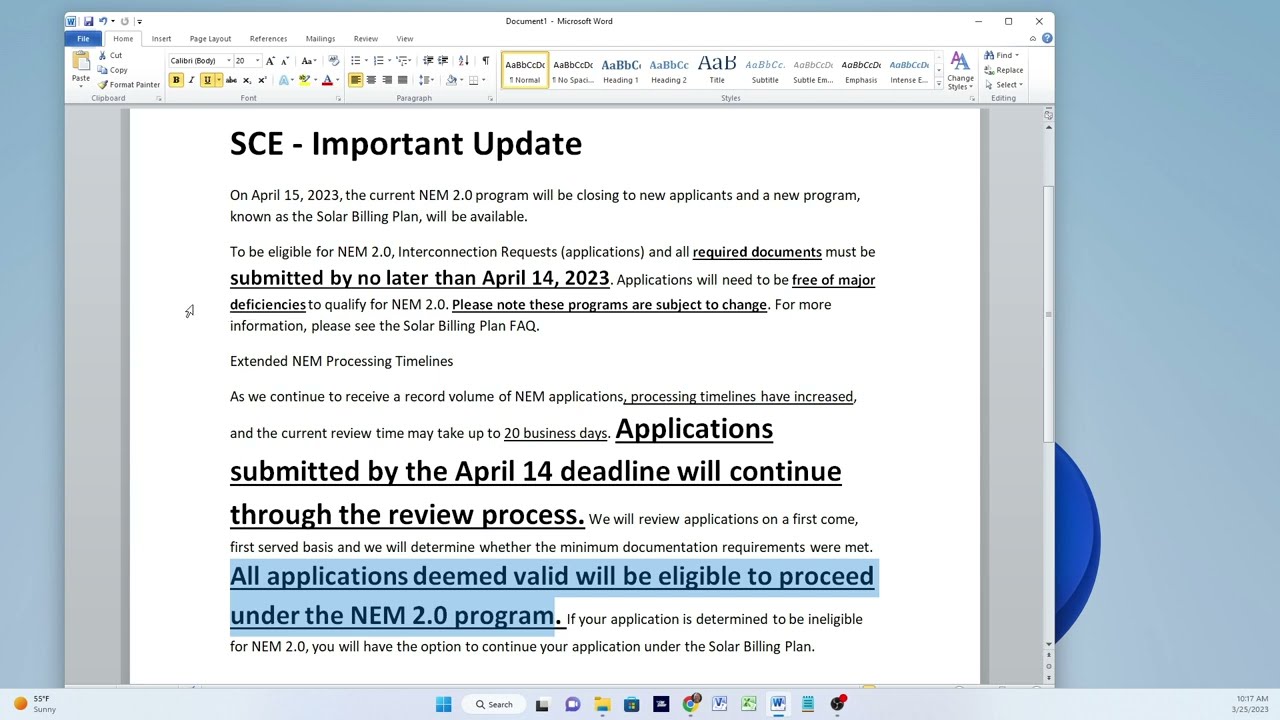Activate the Format Painter tool

(x=129, y=85)
